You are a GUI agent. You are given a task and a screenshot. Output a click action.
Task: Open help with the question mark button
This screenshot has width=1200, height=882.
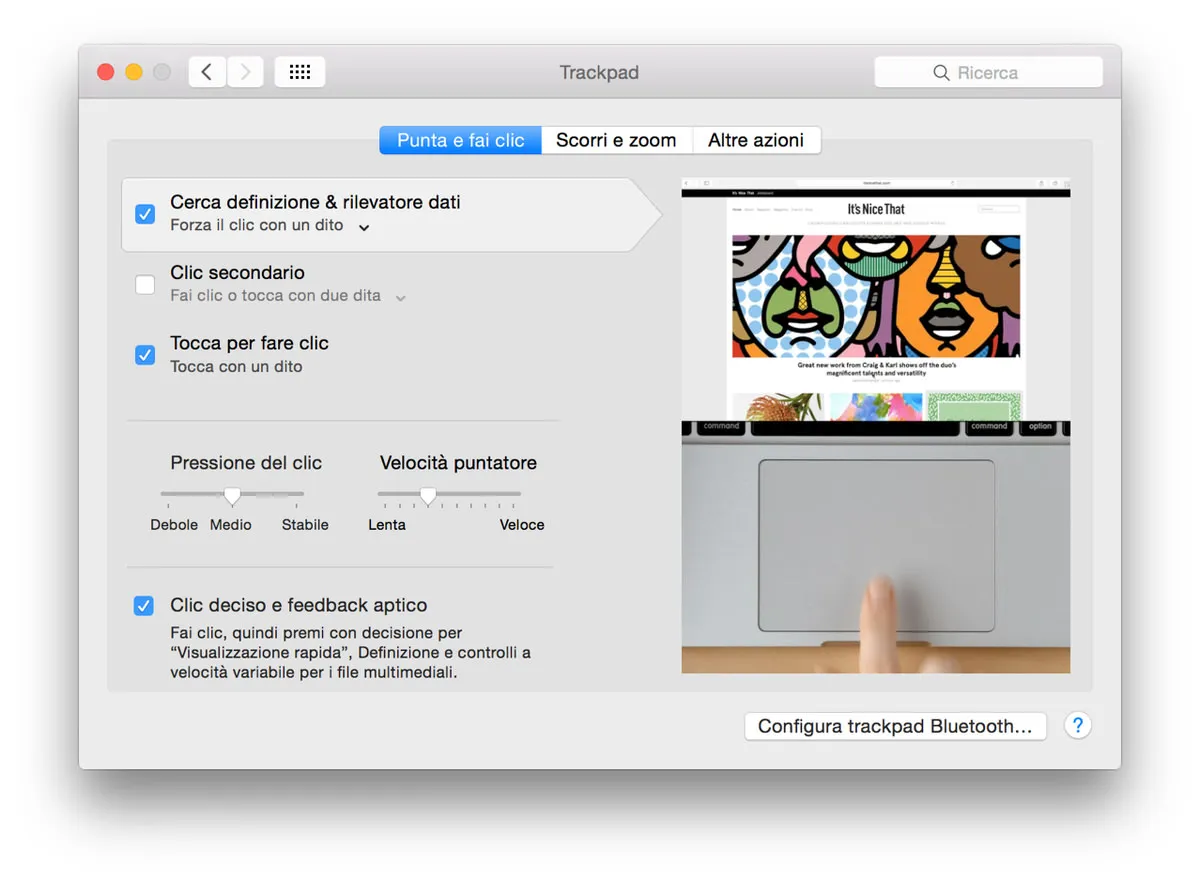pos(1077,726)
